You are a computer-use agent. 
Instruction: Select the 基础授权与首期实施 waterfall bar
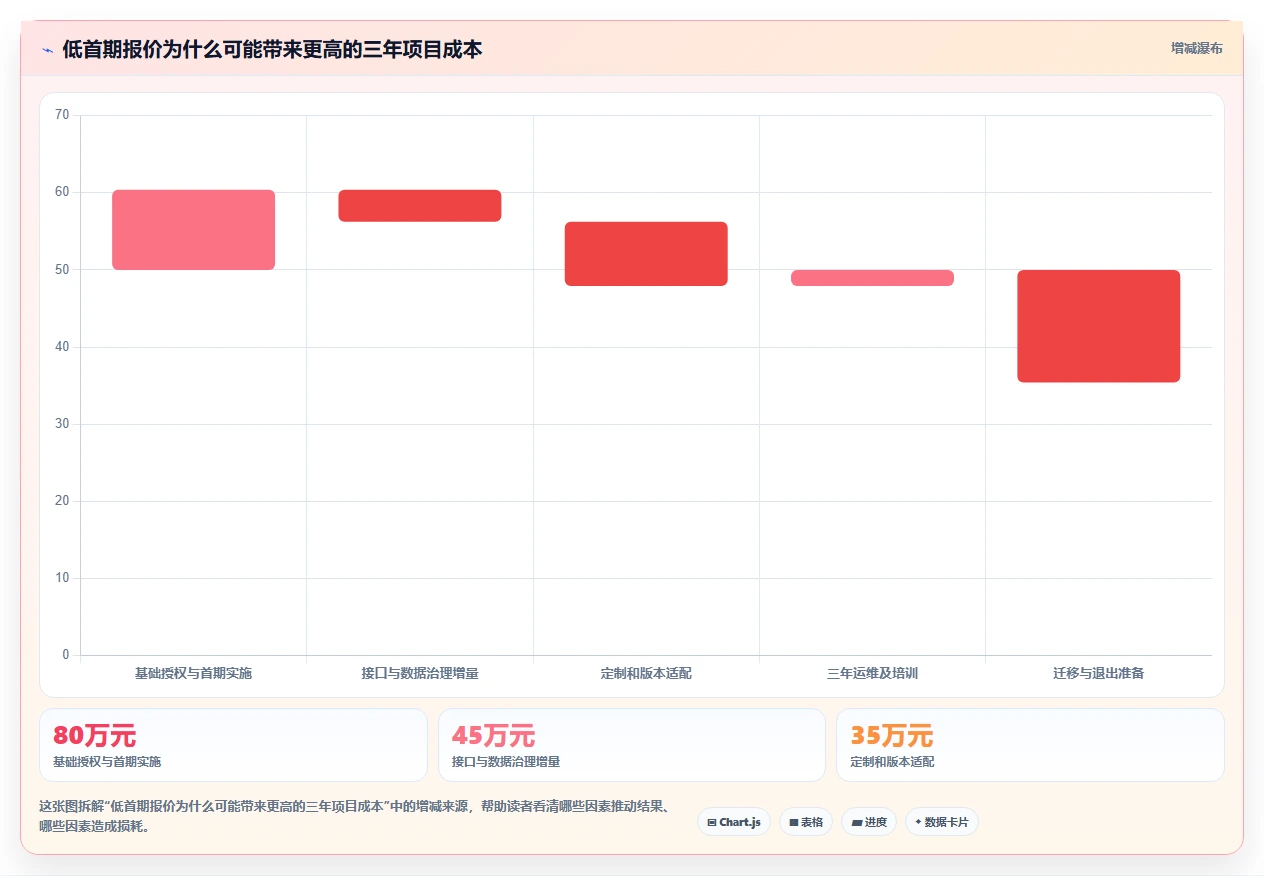193,230
